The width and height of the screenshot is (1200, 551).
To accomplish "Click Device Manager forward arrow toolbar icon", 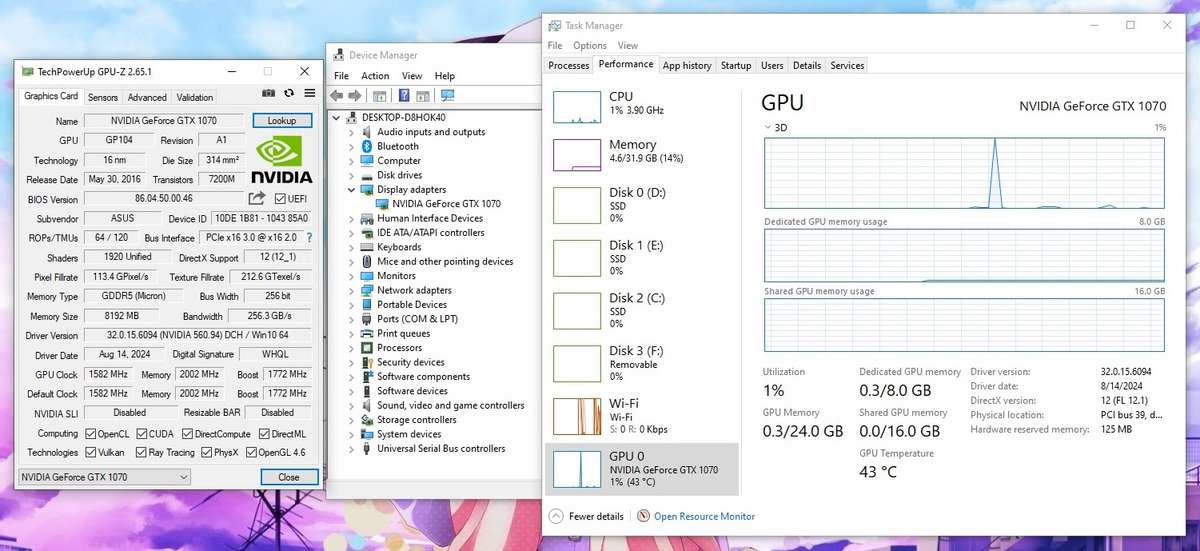I will point(356,96).
